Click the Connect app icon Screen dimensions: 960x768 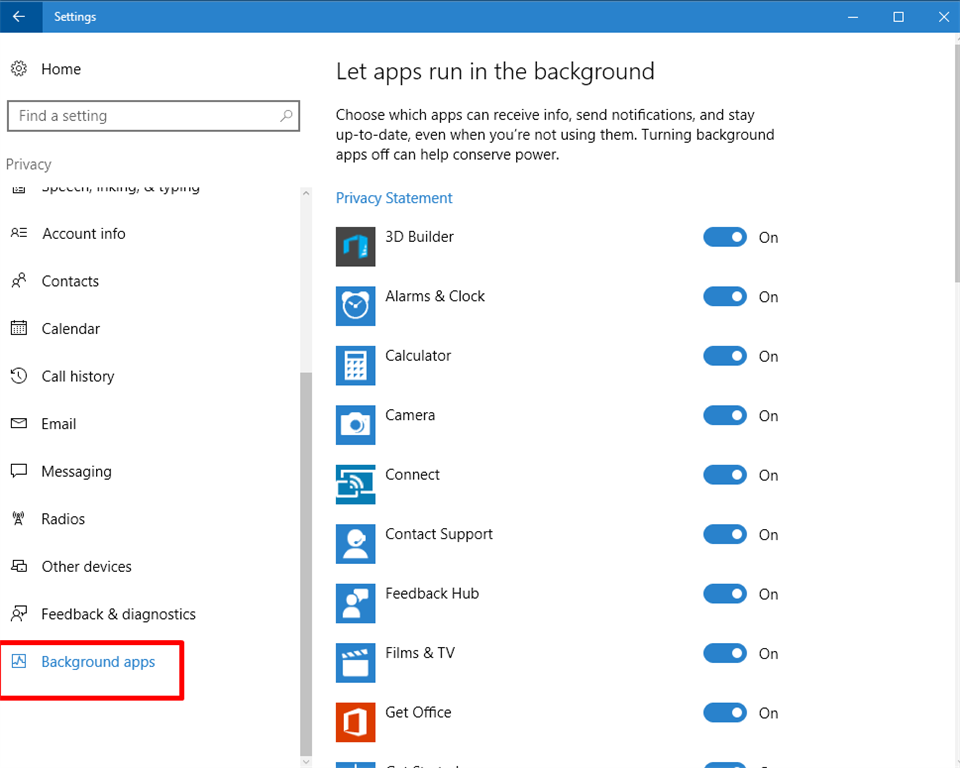tap(355, 485)
